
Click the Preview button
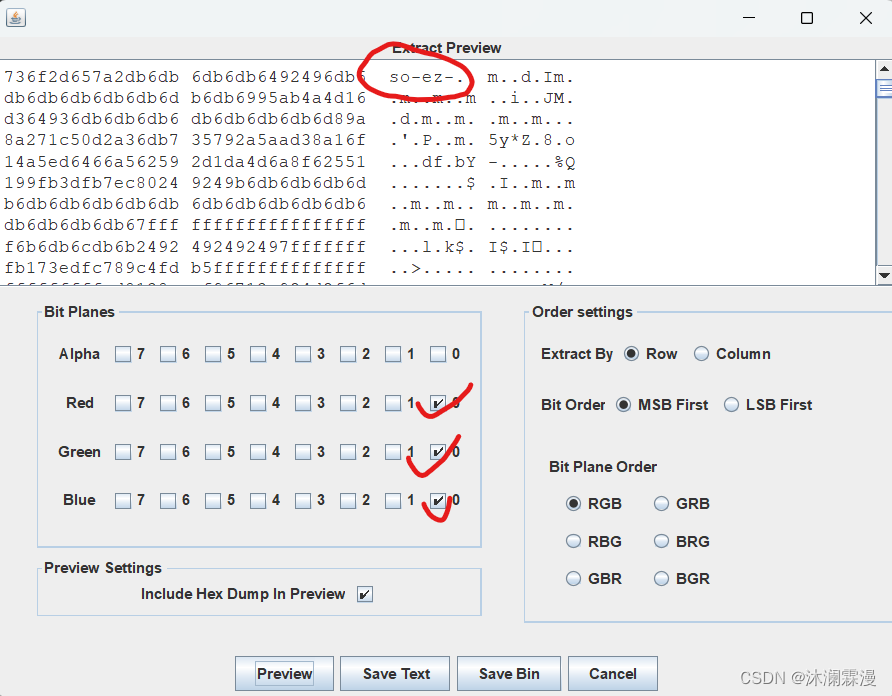[x=284, y=674]
